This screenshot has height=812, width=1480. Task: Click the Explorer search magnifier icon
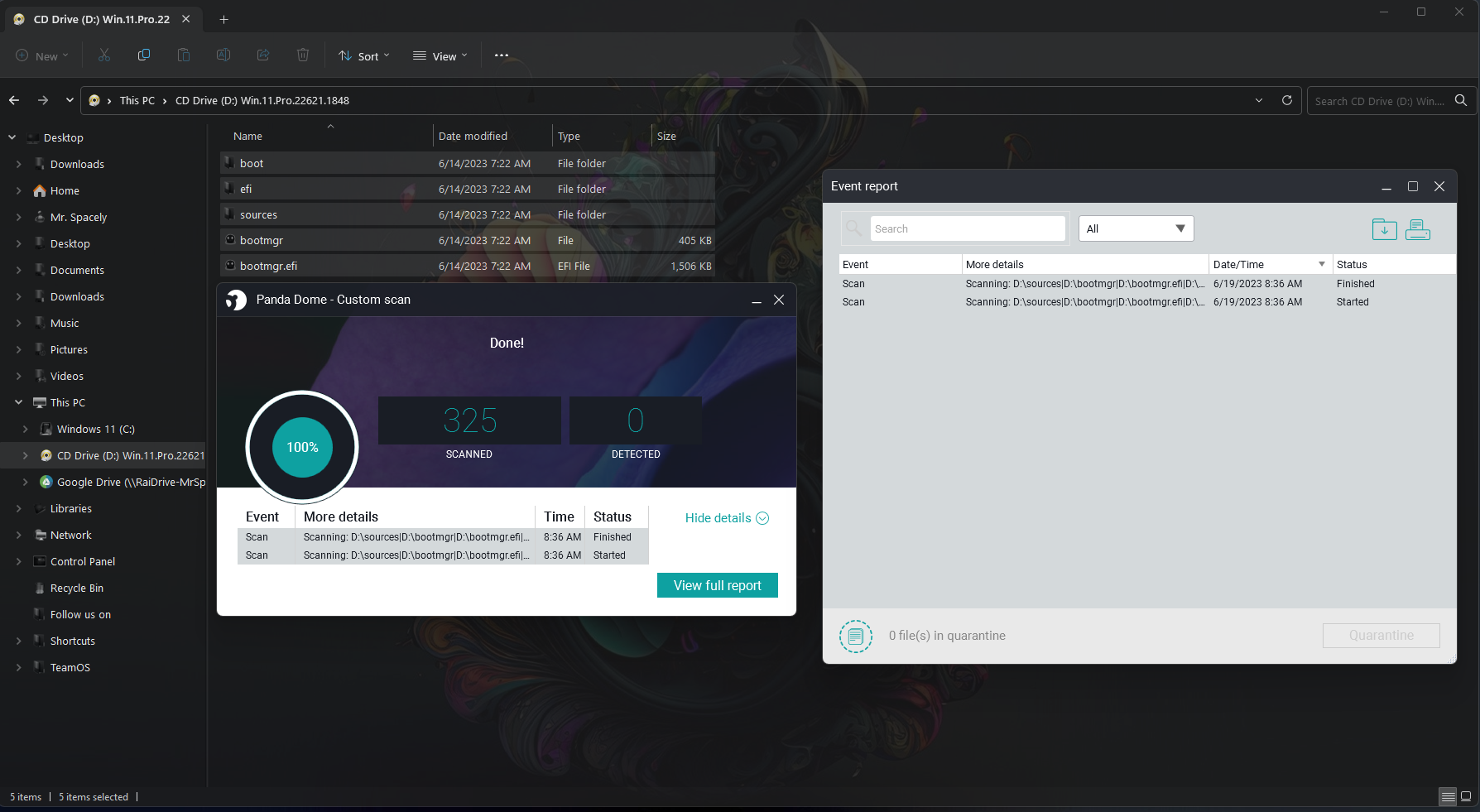1461,100
